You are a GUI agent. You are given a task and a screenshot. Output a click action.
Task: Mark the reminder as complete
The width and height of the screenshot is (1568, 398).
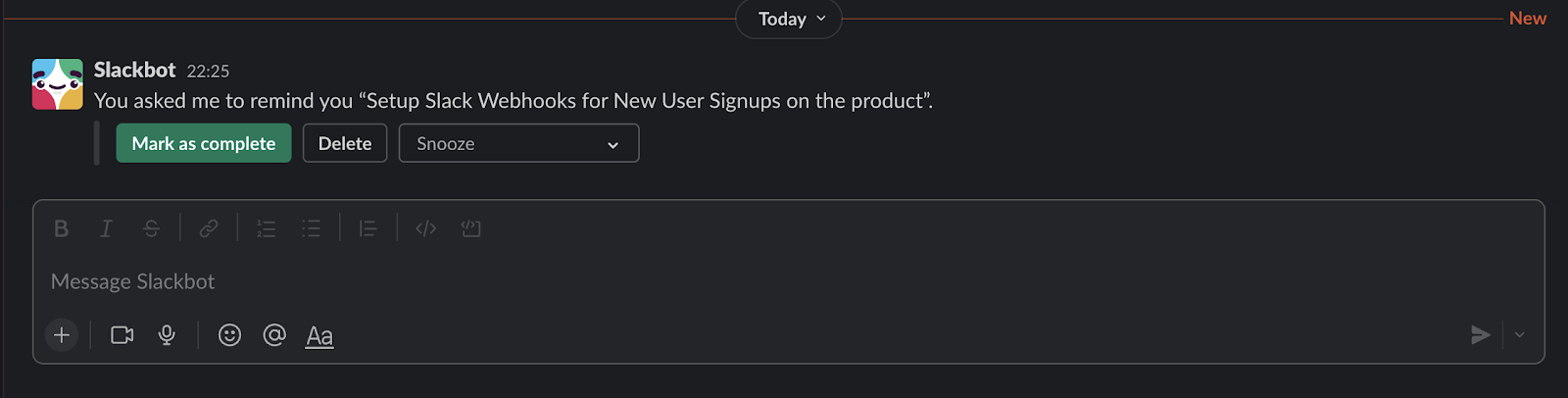point(204,143)
